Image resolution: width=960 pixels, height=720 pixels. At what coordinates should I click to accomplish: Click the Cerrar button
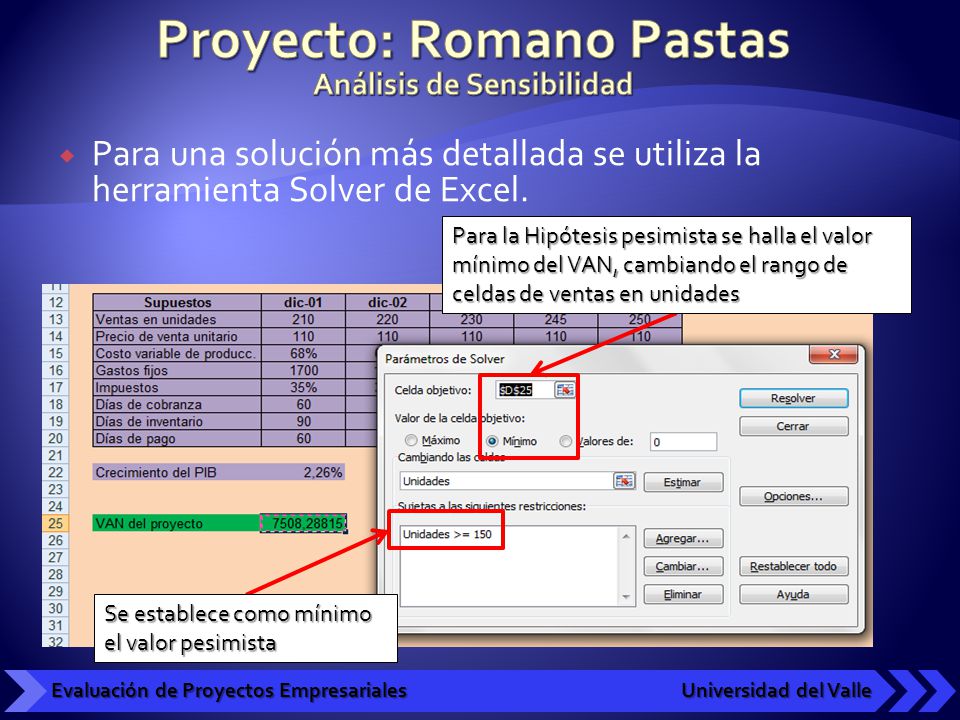[x=793, y=426]
